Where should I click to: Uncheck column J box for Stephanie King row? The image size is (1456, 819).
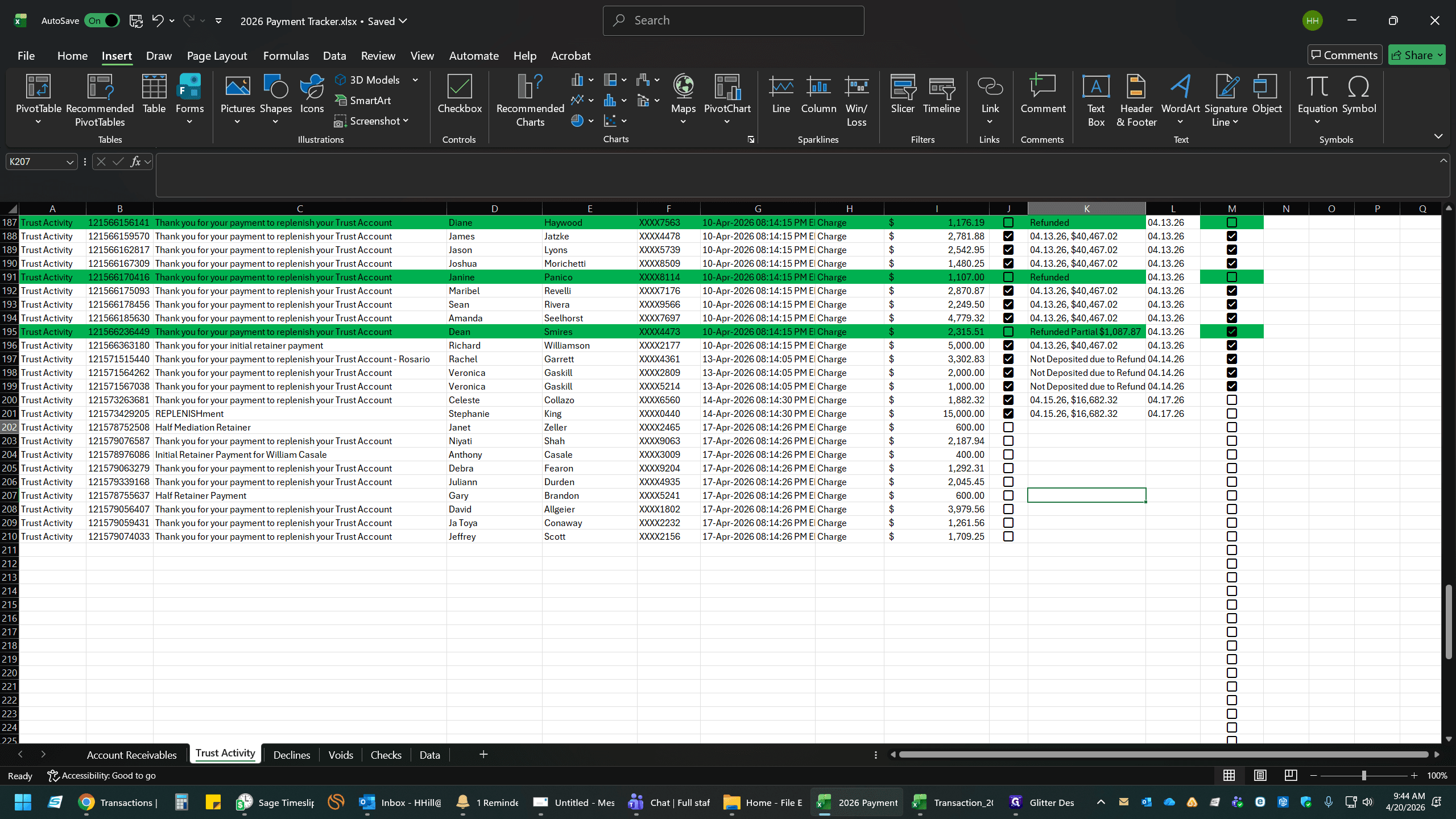tap(1008, 413)
